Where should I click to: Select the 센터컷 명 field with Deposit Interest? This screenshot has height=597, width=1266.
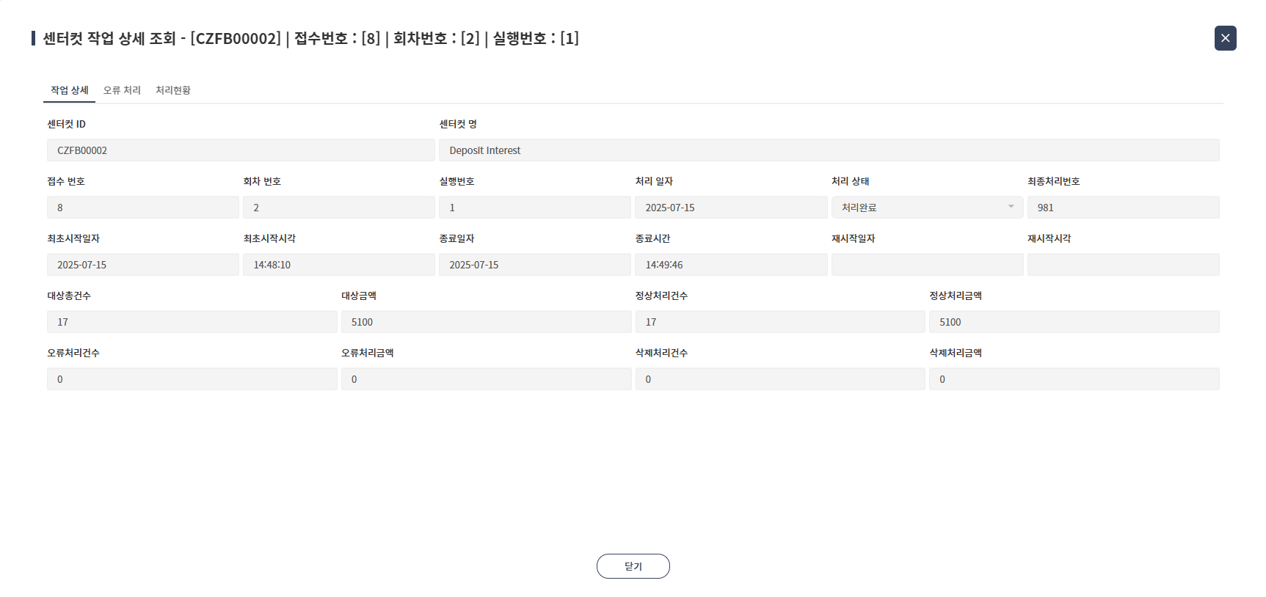pyautogui.click(x=830, y=150)
